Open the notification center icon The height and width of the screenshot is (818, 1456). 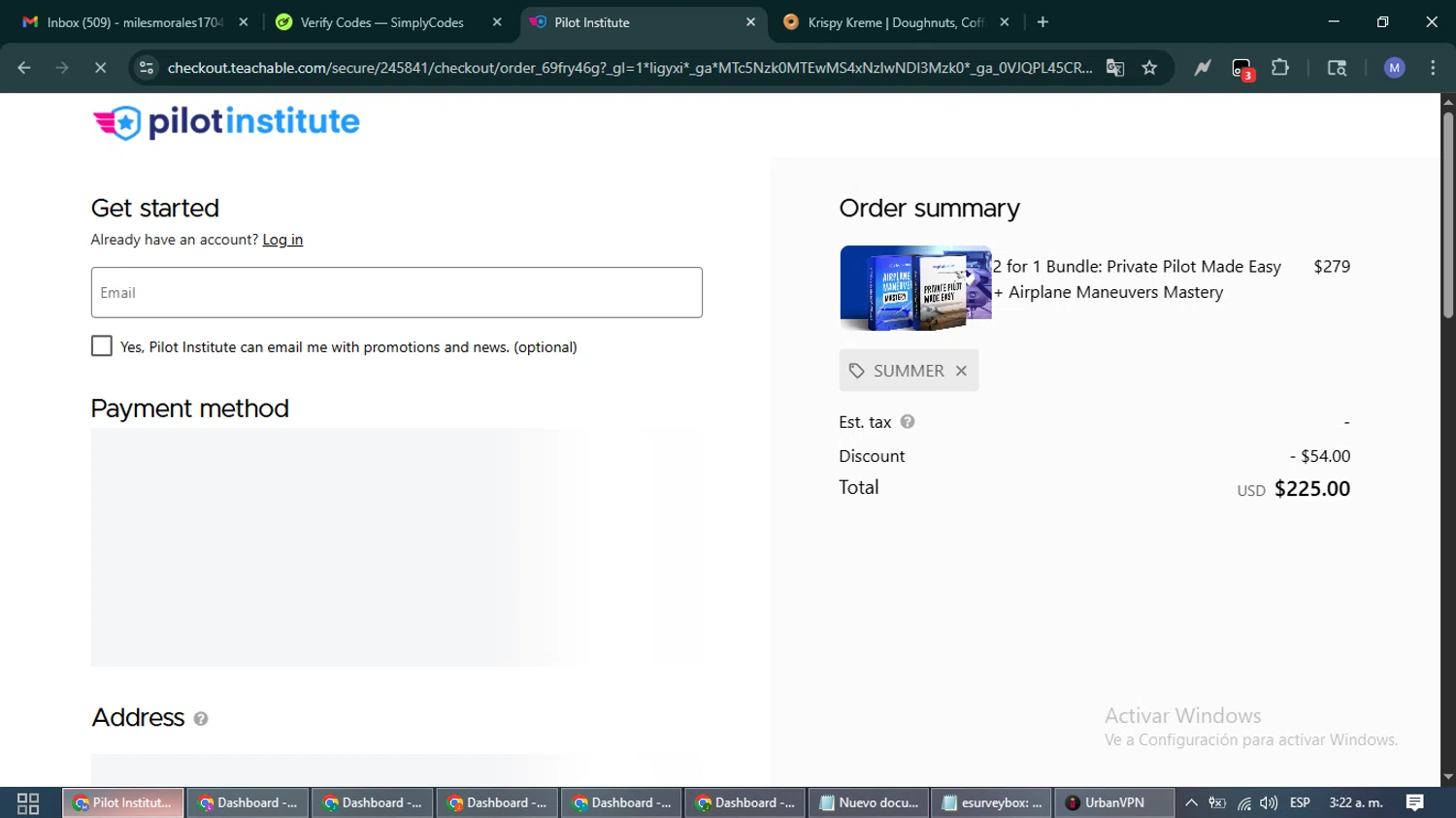point(1415,803)
